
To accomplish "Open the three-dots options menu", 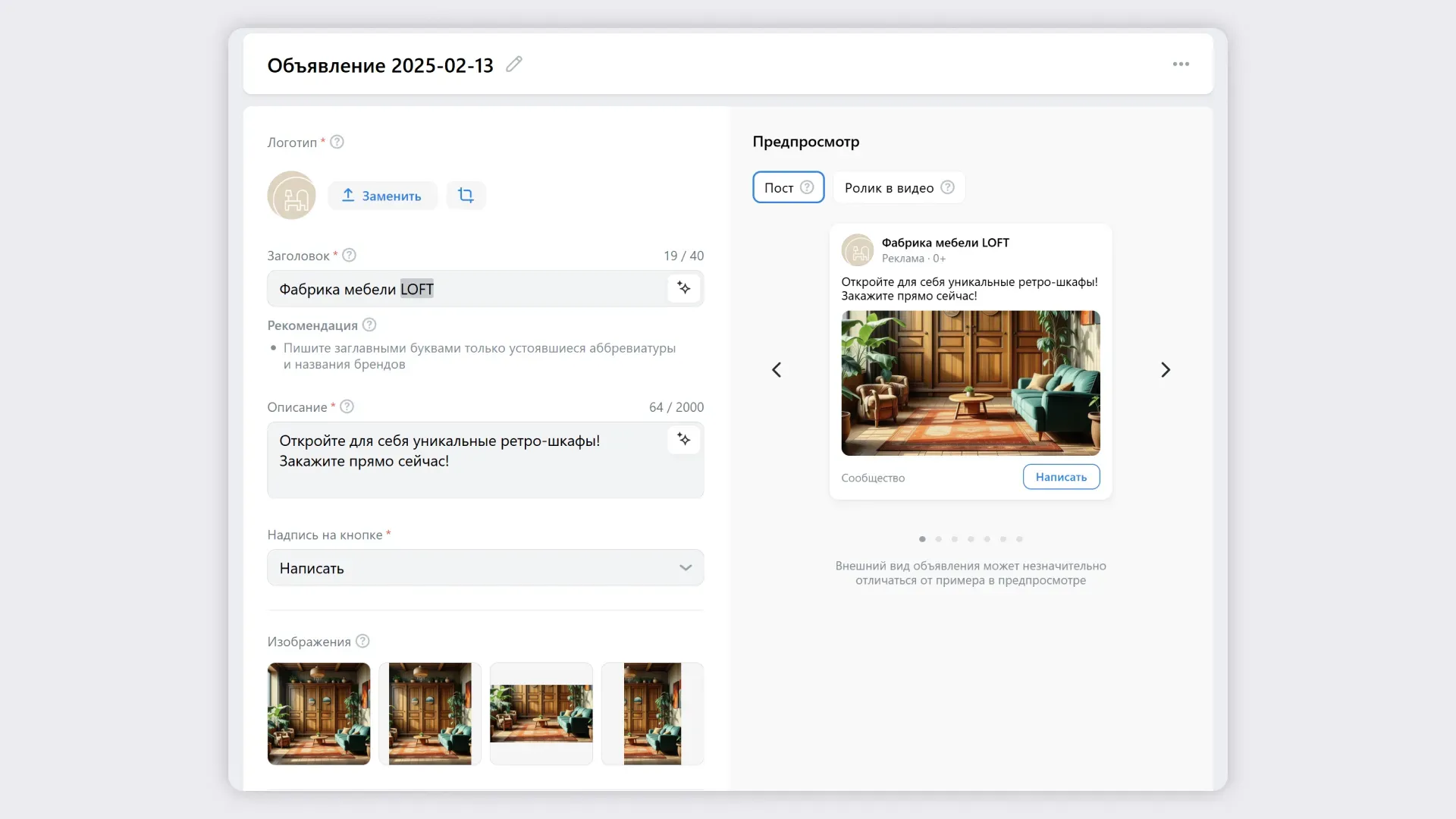I will point(1181,64).
